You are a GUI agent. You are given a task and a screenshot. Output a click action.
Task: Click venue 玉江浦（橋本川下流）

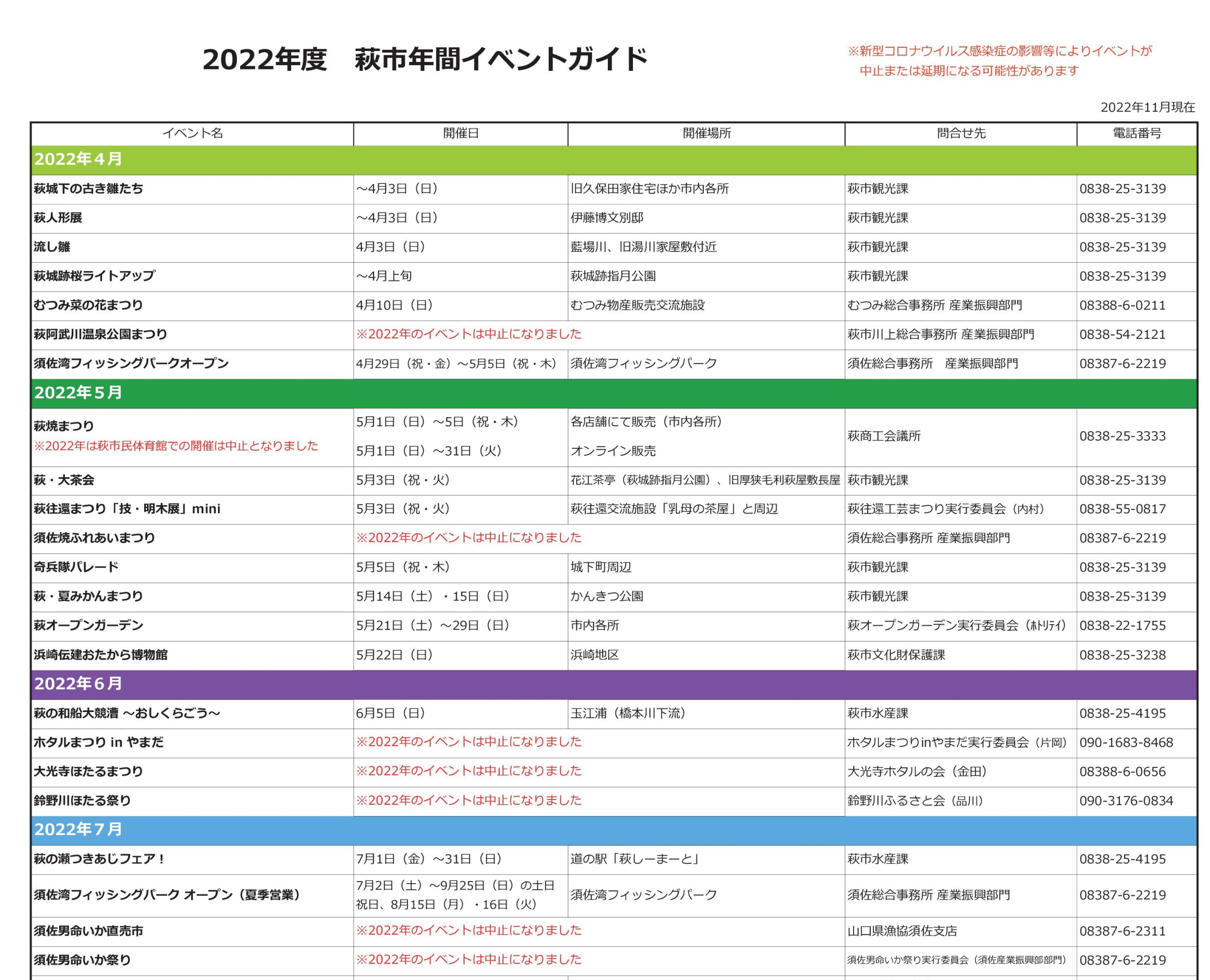tap(629, 714)
